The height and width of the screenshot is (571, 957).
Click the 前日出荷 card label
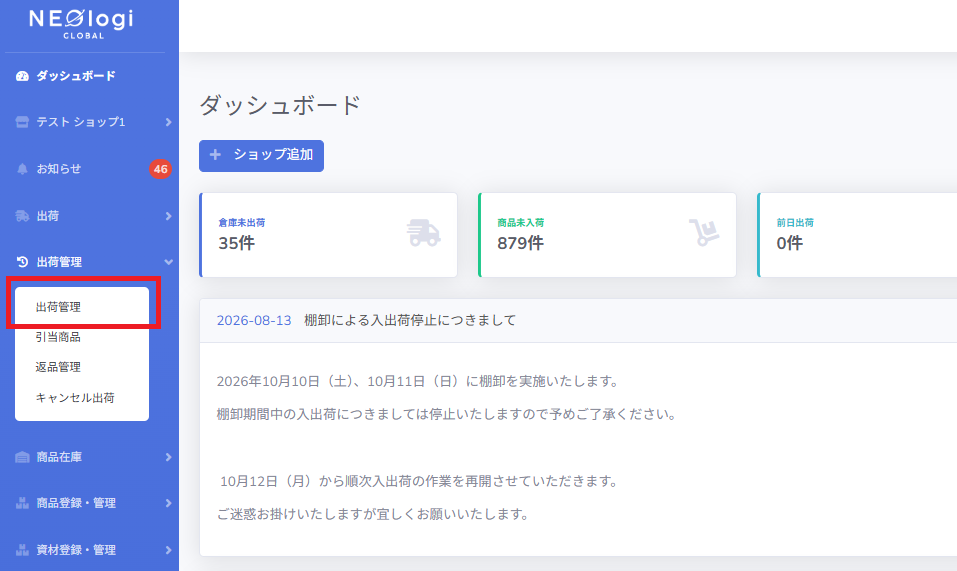coord(795,223)
